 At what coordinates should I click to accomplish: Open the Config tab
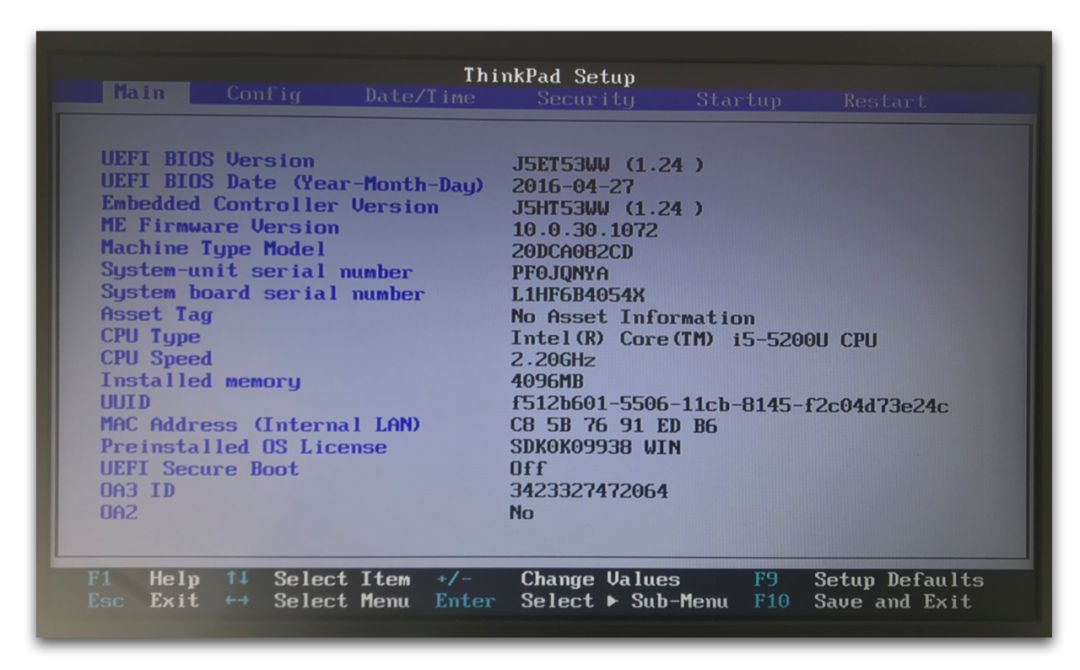tap(264, 94)
